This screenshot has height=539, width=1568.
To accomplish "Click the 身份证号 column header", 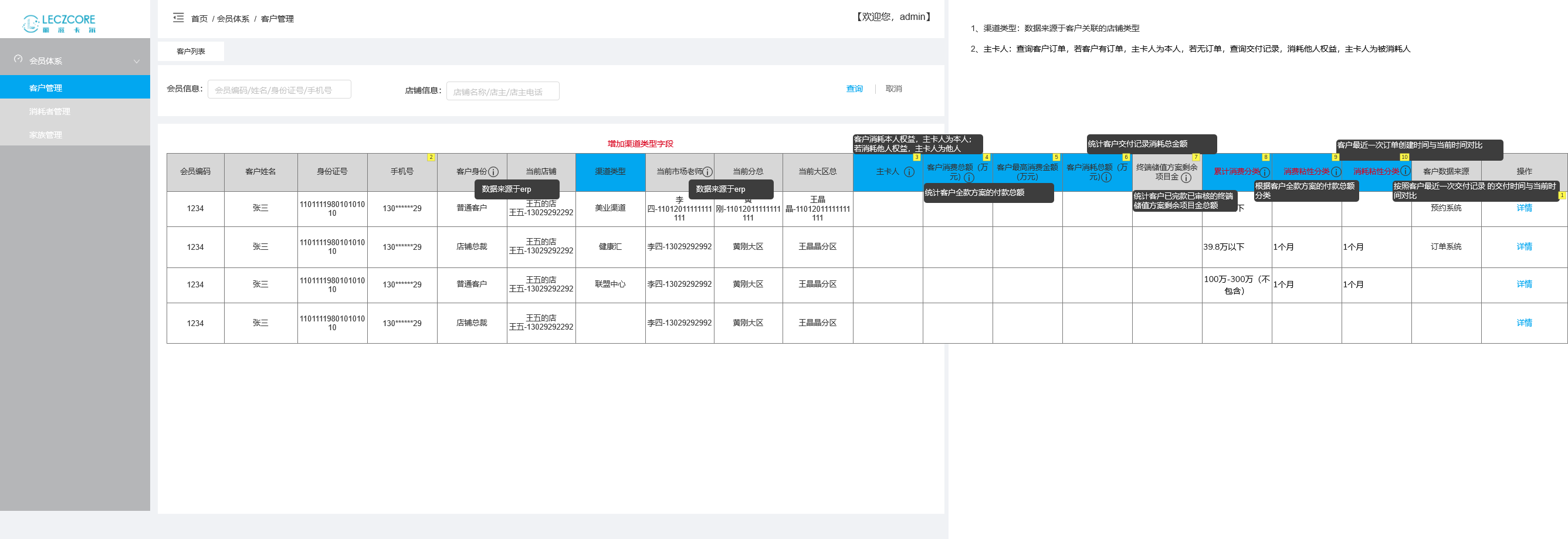I will [333, 172].
